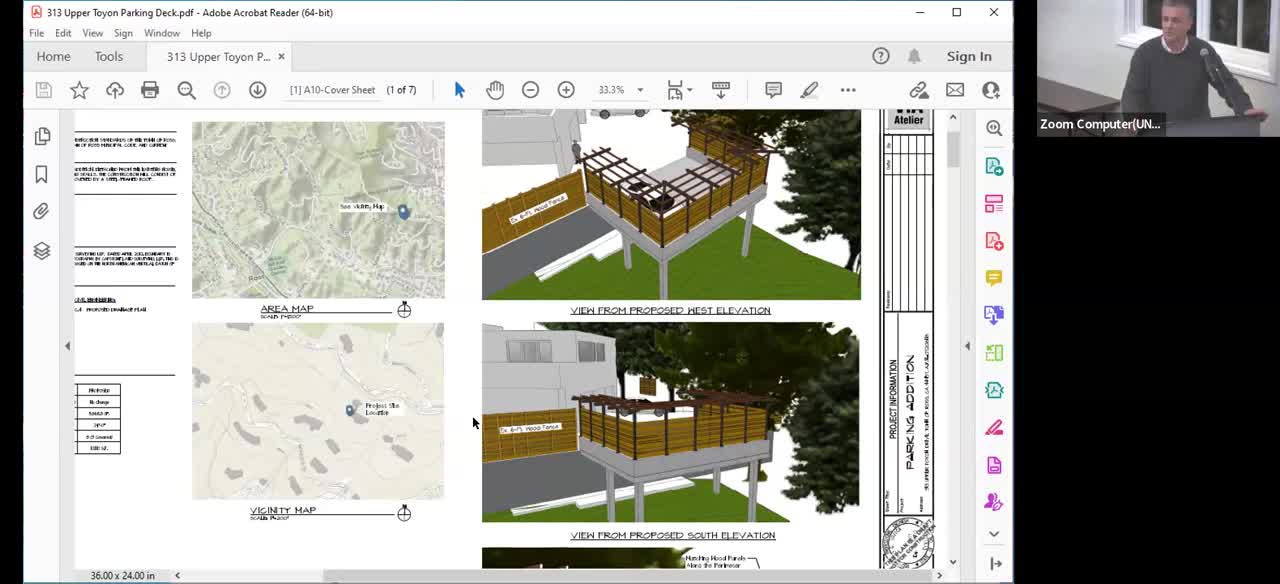
Task: Click the Vicinity Map image
Action: (x=318, y=411)
